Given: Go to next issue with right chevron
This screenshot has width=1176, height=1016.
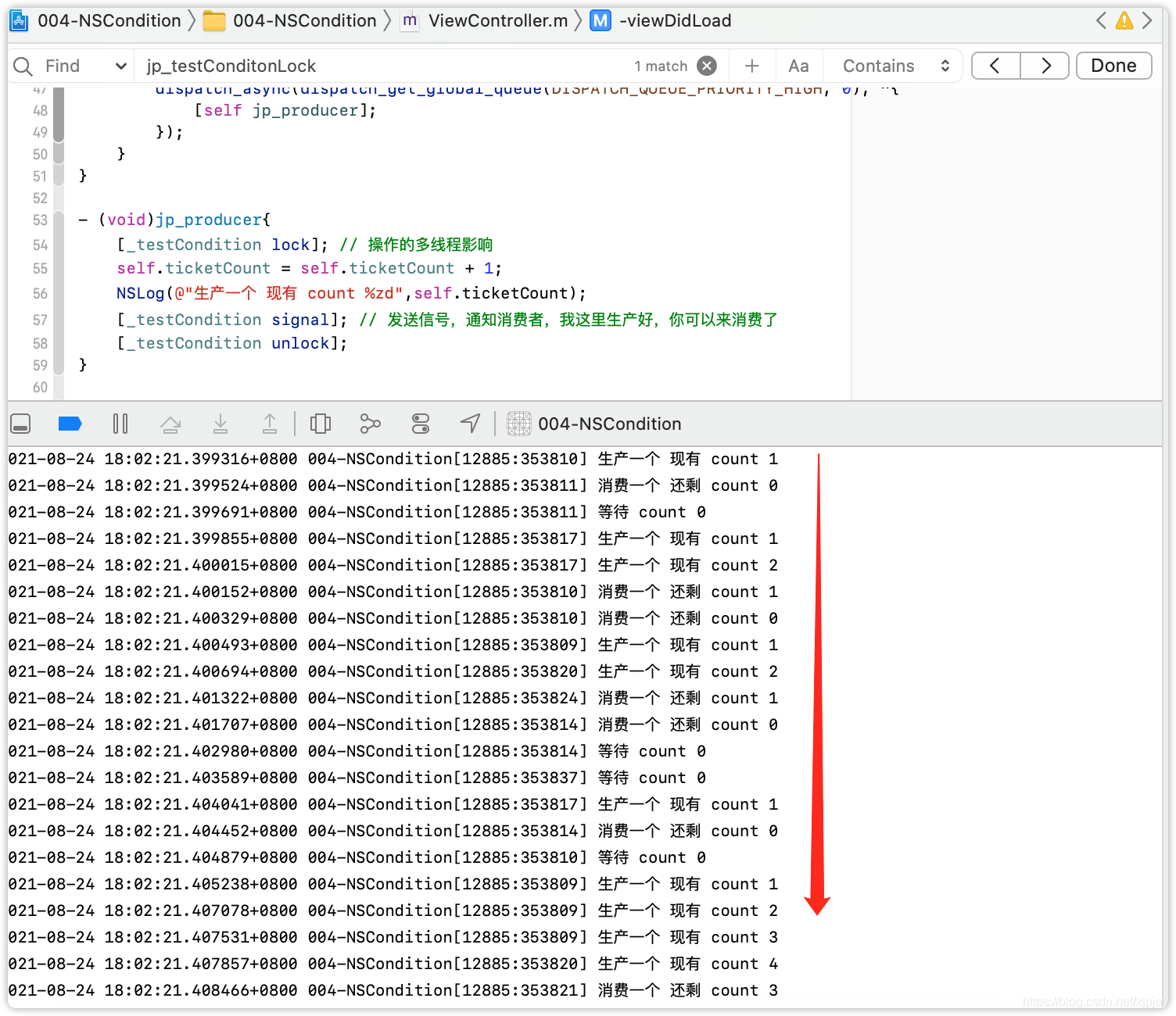Looking at the screenshot, I should point(1147,21).
